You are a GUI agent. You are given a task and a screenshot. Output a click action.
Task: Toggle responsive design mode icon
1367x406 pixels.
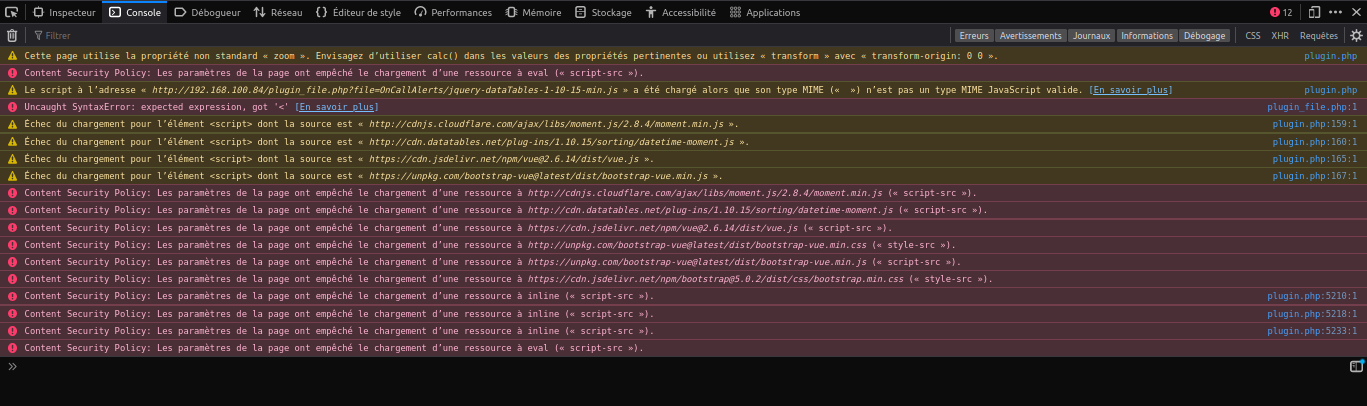point(1314,12)
